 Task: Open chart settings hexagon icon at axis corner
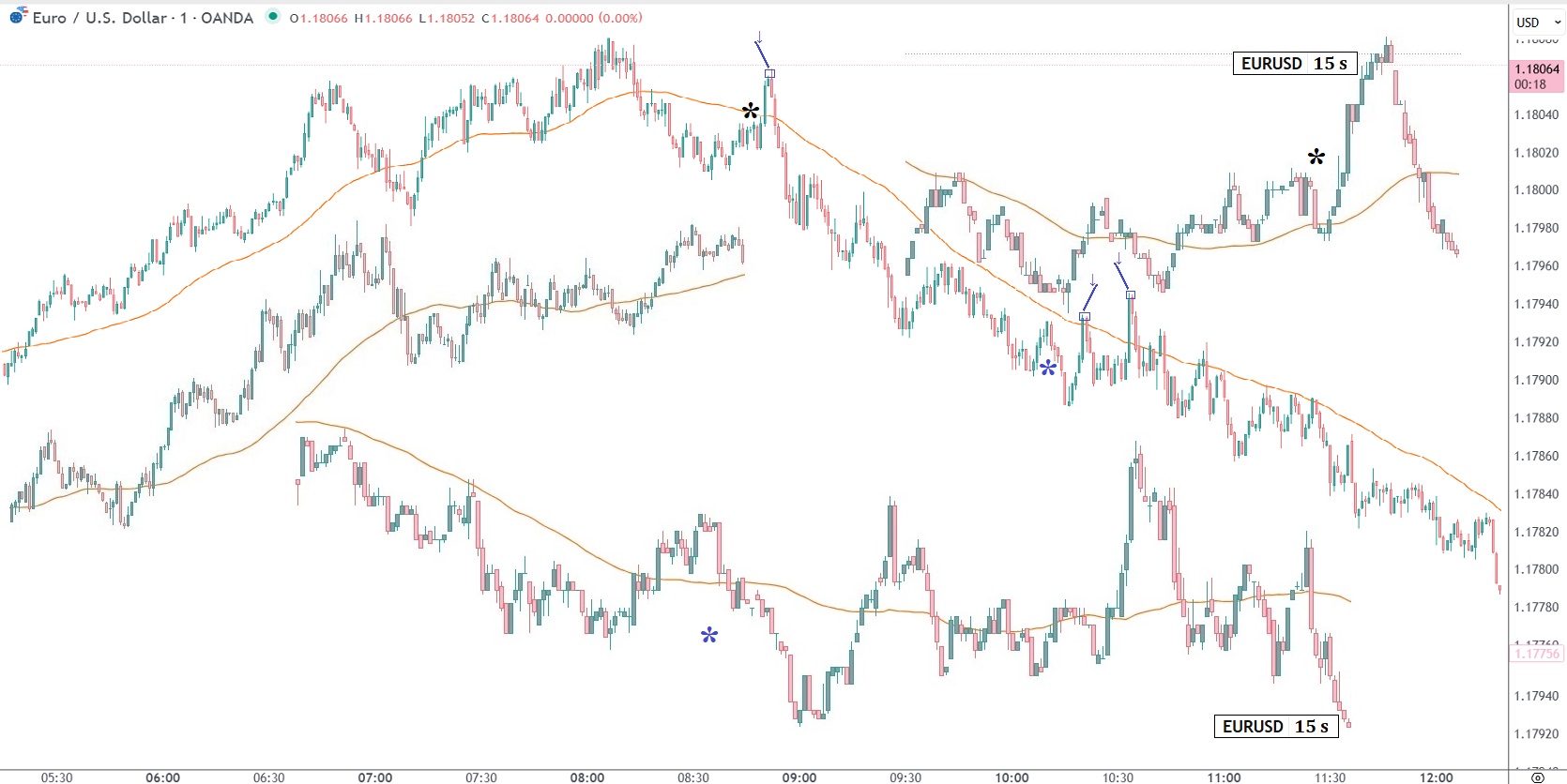[x=1537, y=776]
